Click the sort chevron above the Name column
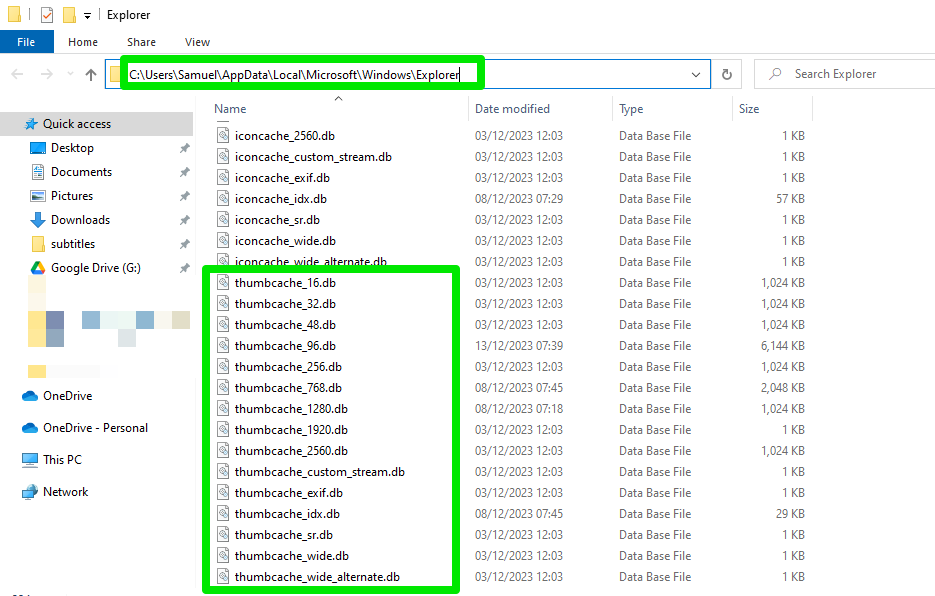Viewport: 935px width, 596px height. [x=337, y=99]
